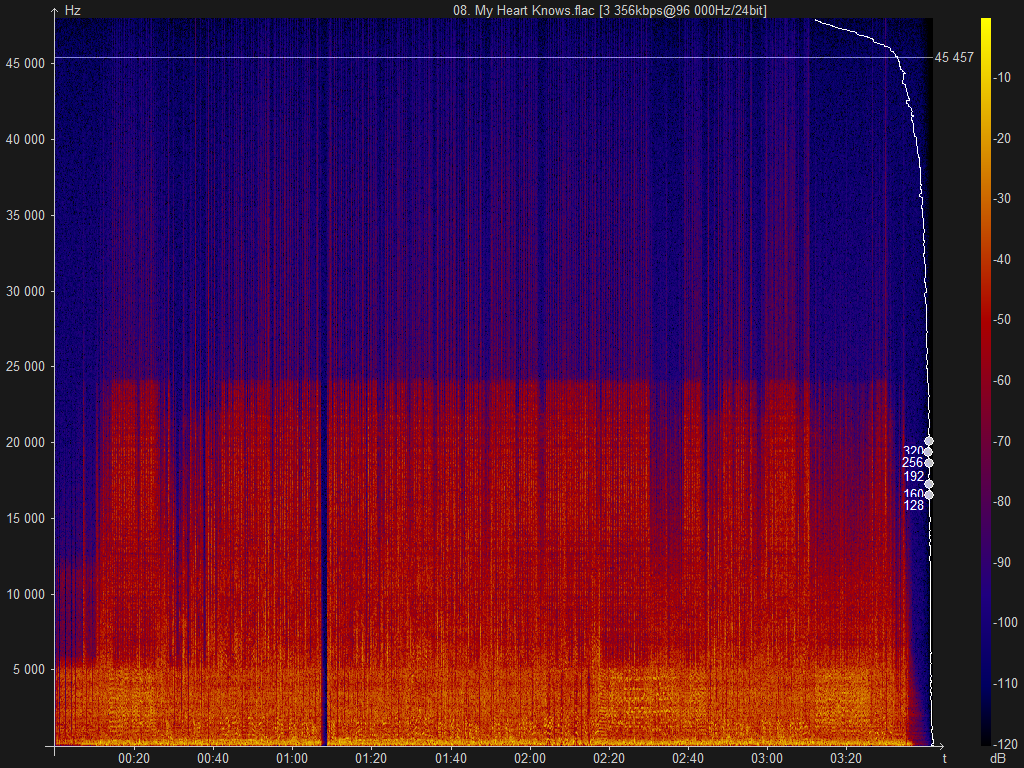The width and height of the screenshot is (1024, 768).
Task: Click the 256 kbps bitrate marker dot
Action: click(x=928, y=462)
